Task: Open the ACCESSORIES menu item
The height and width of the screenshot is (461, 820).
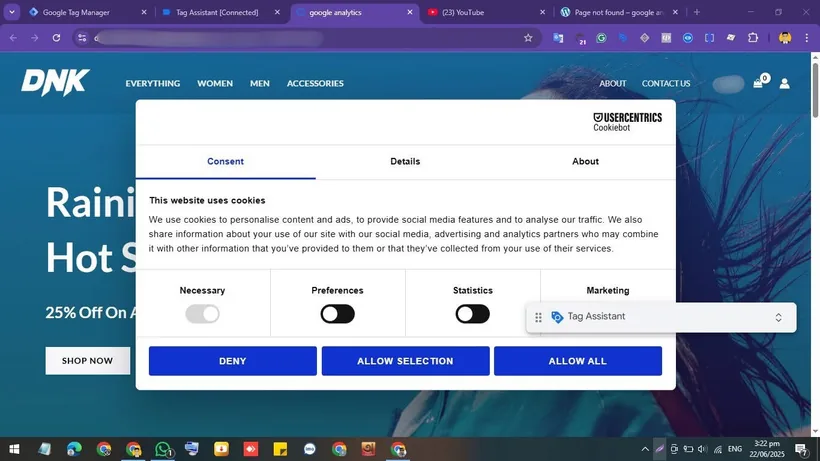Action: coord(315,83)
